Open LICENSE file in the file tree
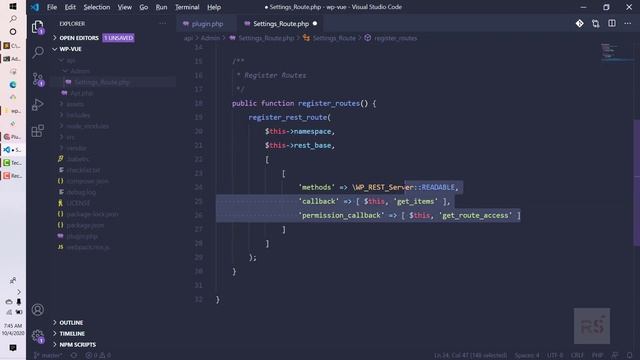This screenshot has width=640, height=360. [78, 203]
